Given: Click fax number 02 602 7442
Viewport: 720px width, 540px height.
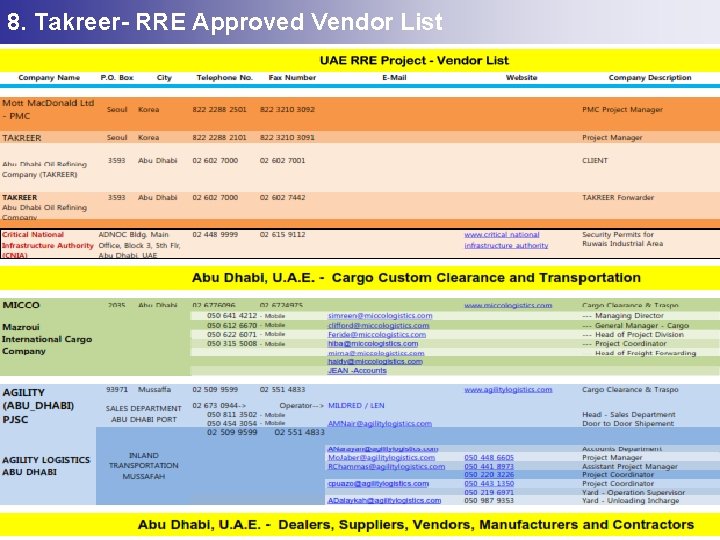Looking at the screenshot, I should coord(282,197).
